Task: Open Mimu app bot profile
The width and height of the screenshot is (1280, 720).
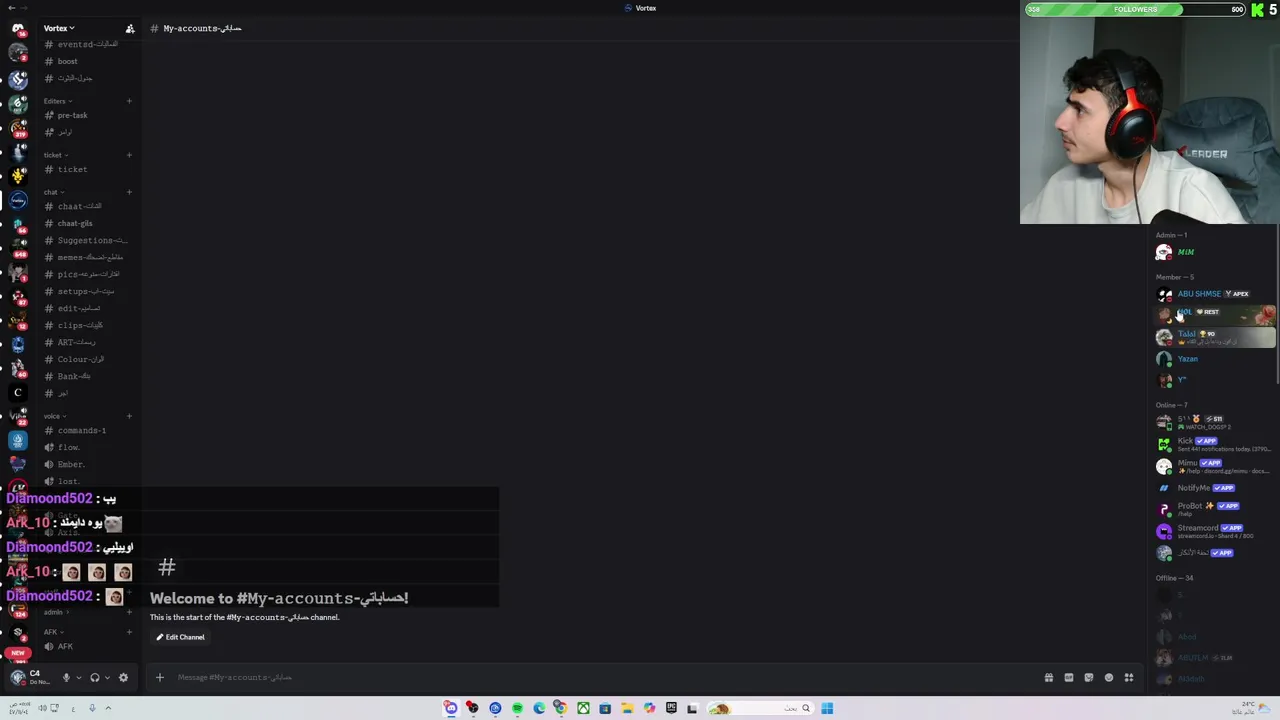Action: [x=1214, y=466]
